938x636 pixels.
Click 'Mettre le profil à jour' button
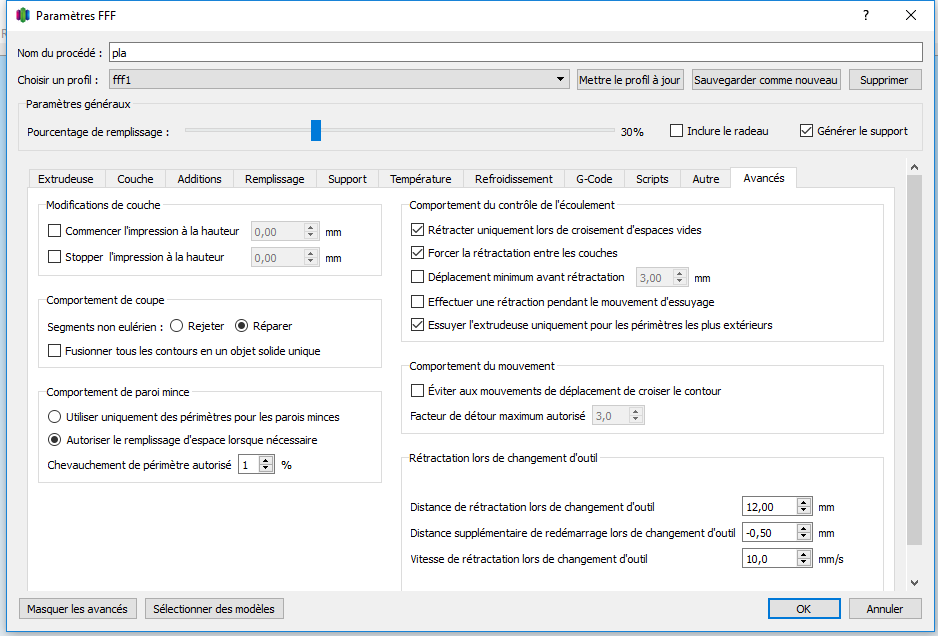click(630, 80)
